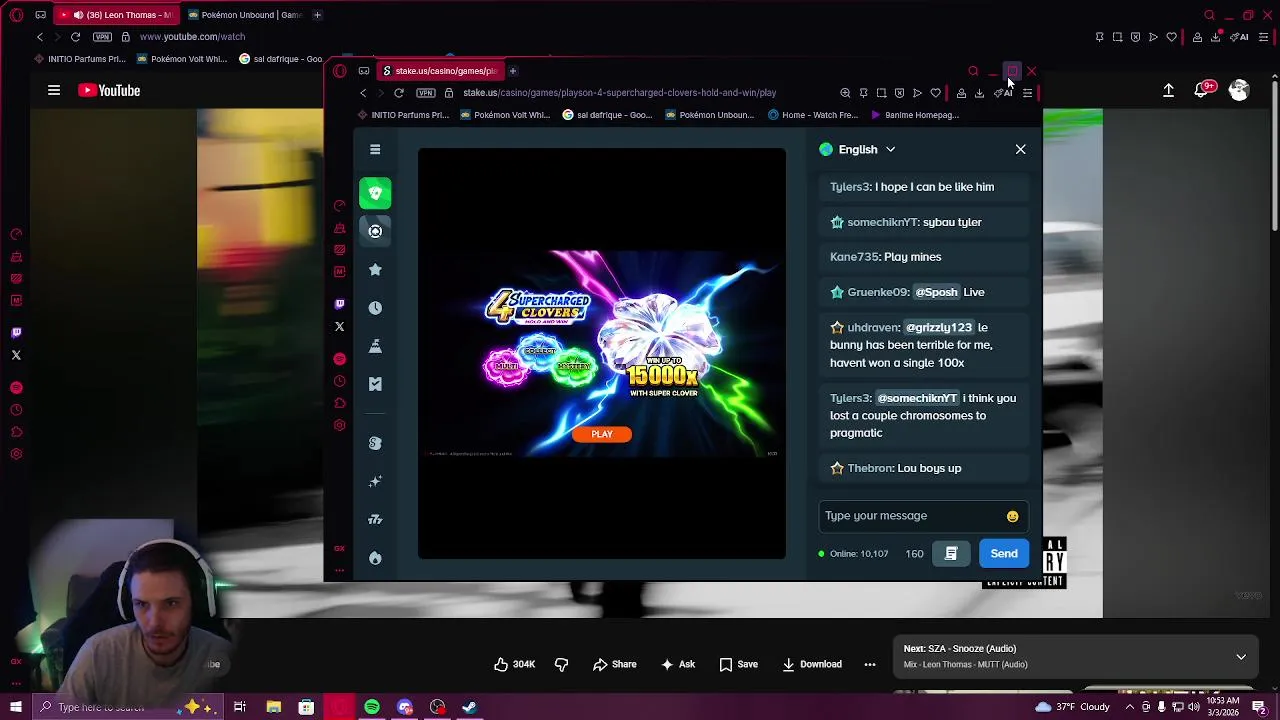Open YouTube guide hamburger menu

click(x=54, y=90)
